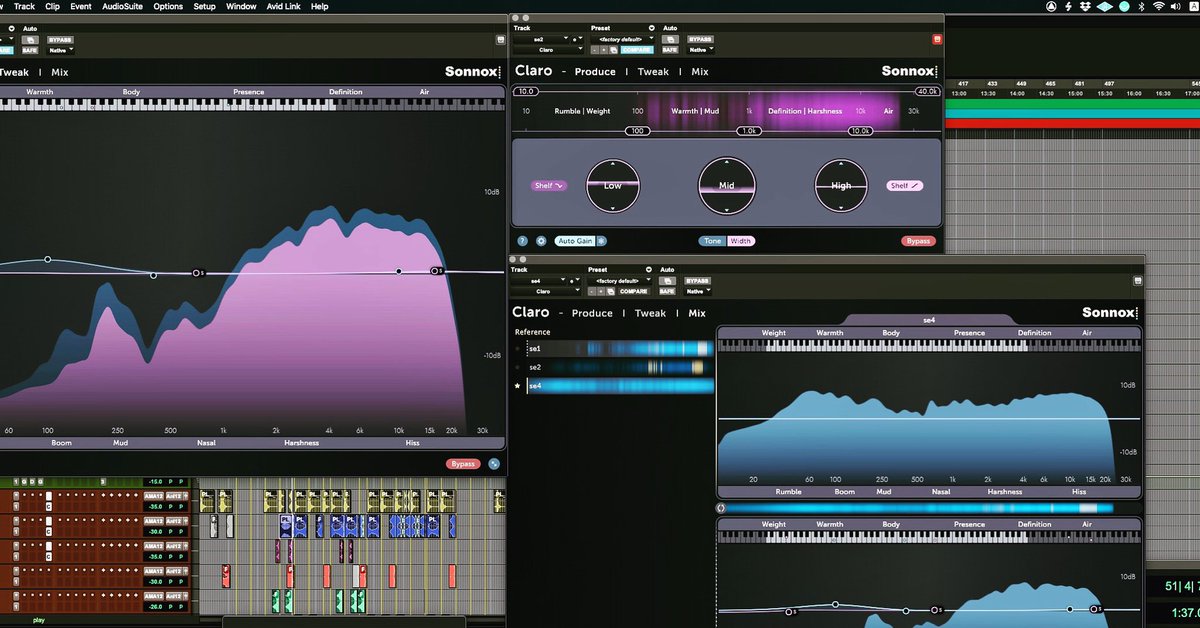Click Mix tab in left Tweak Claro window
Screen dimensions: 1200x628
point(59,72)
